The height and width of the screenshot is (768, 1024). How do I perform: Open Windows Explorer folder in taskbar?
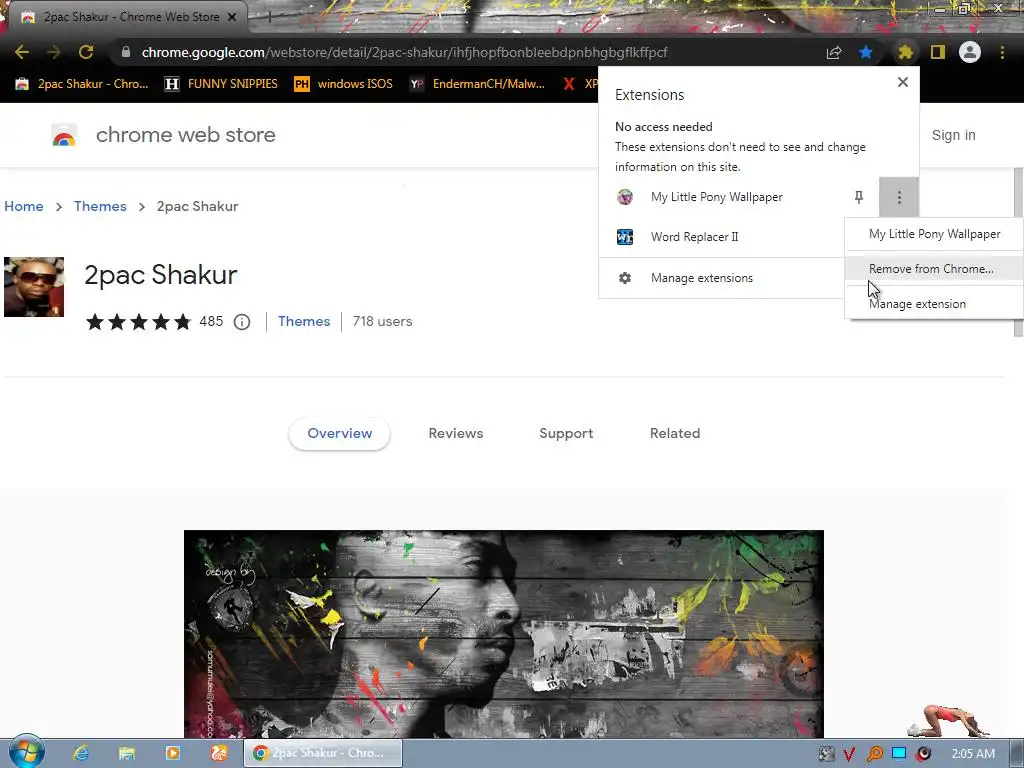tap(127, 753)
